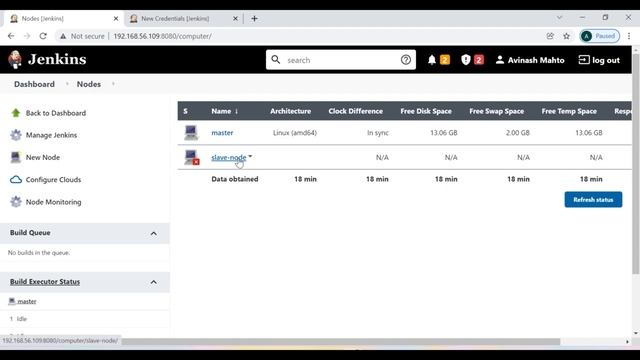Click the vertical page scrollbar
The image size is (640, 360).
(x=636, y=164)
